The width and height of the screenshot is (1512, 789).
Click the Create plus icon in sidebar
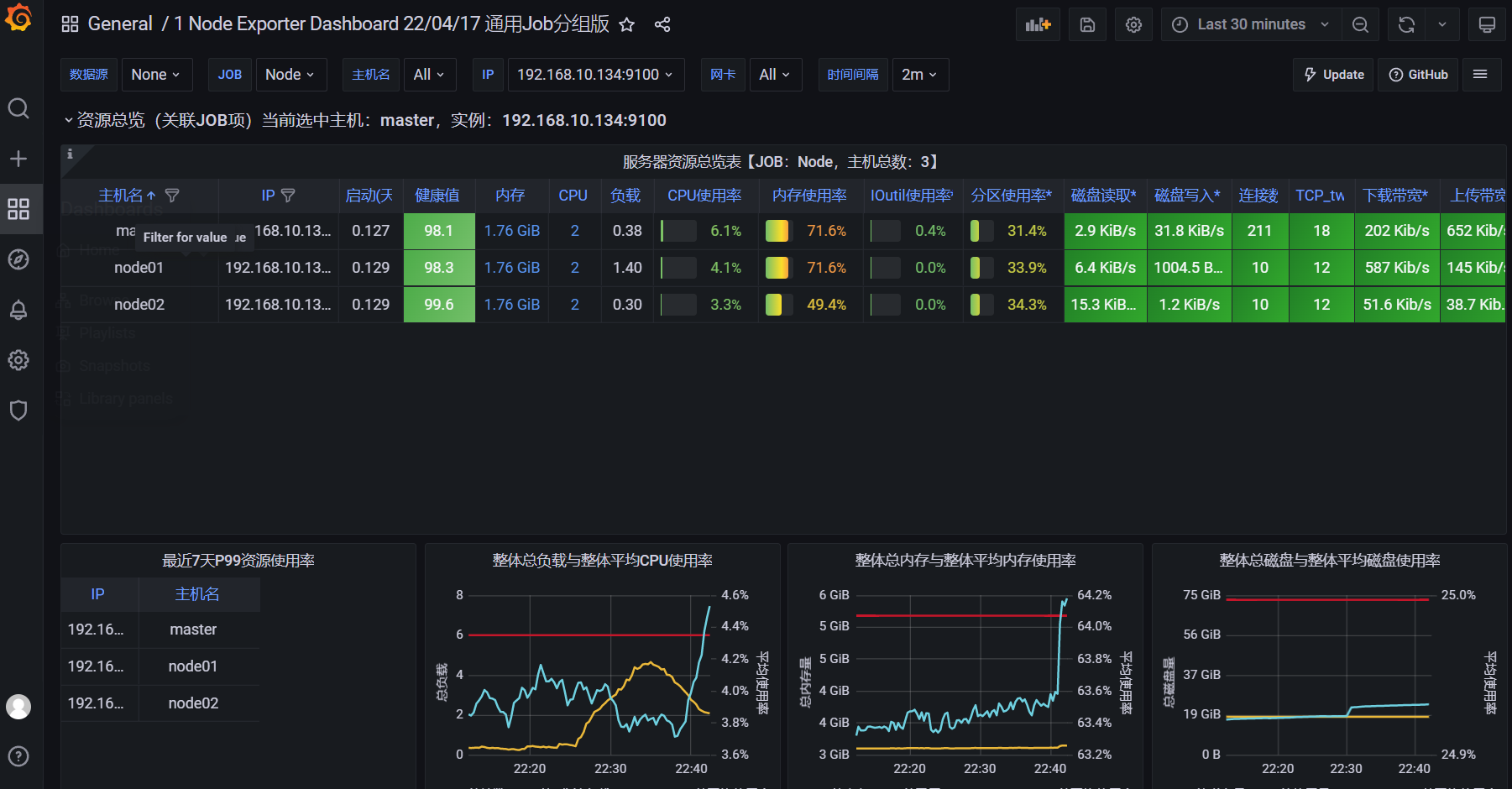point(18,159)
